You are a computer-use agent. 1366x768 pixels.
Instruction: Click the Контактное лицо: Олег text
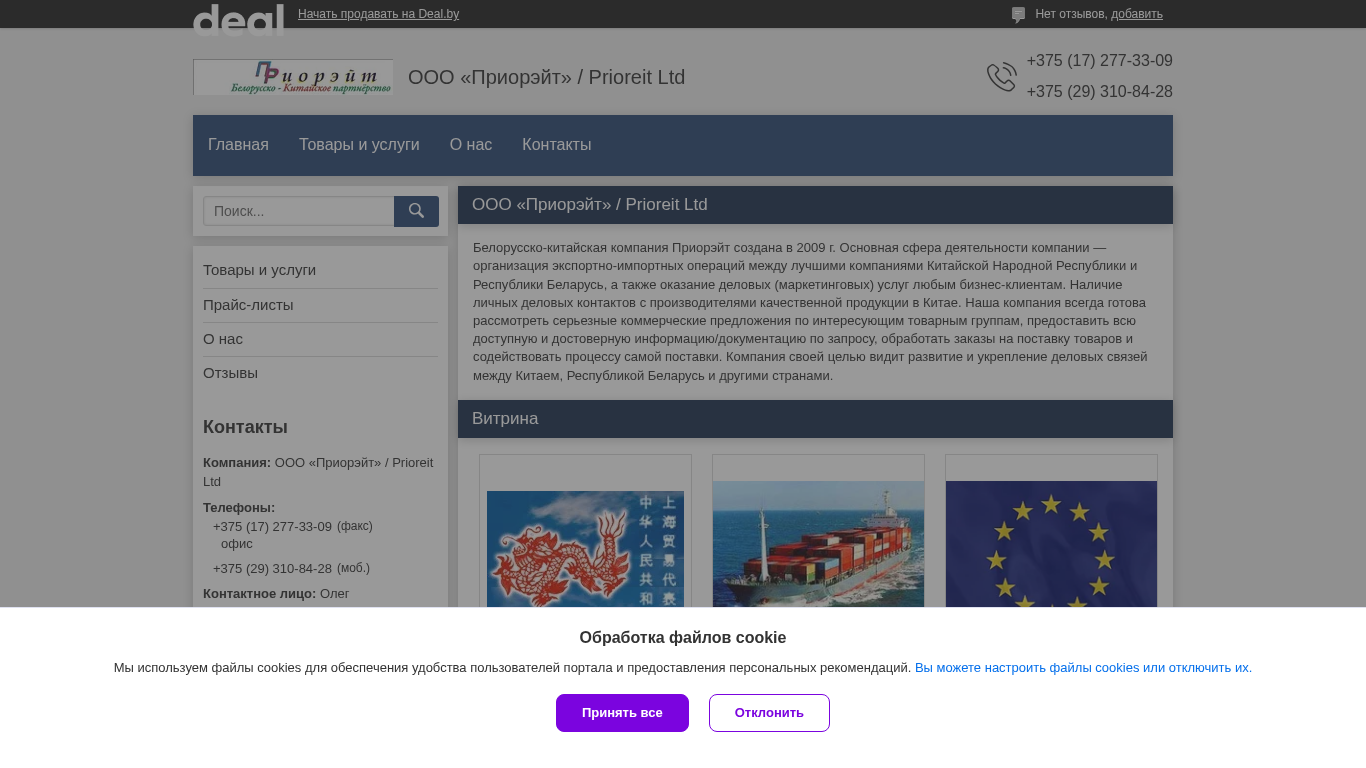(276, 594)
